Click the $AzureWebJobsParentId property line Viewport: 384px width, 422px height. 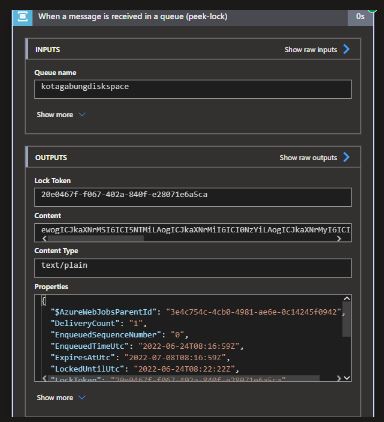(197, 312)
